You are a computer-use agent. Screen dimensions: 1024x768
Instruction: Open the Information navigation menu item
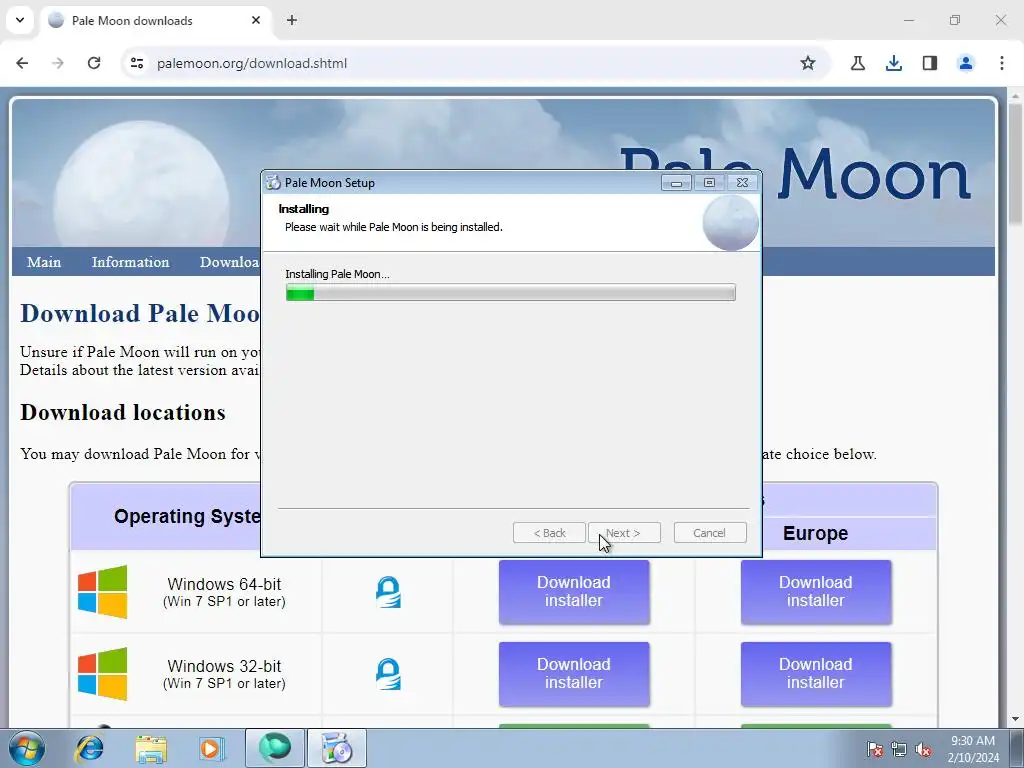point(130,262)
